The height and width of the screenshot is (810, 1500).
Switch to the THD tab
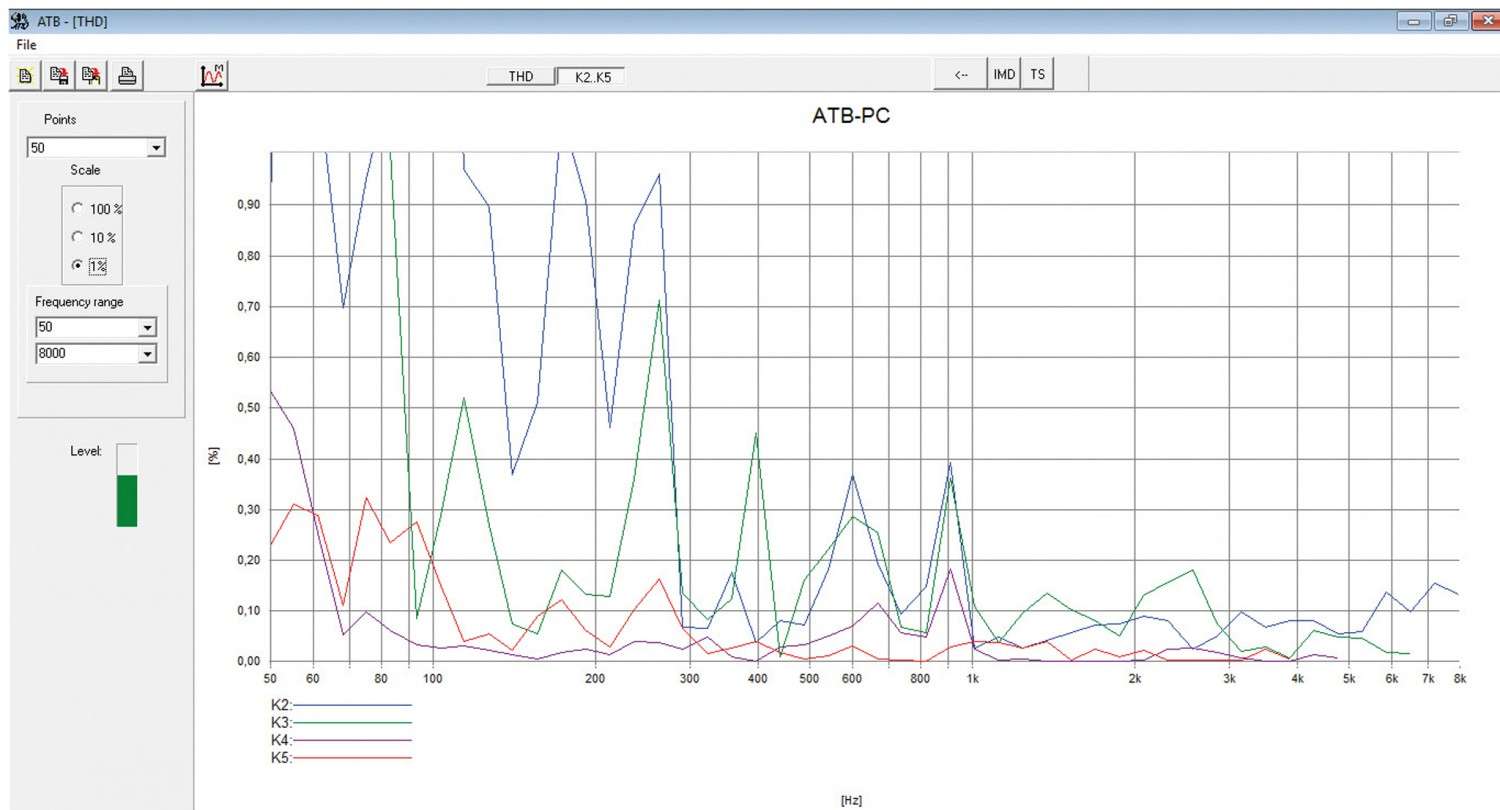coord(520,76)
